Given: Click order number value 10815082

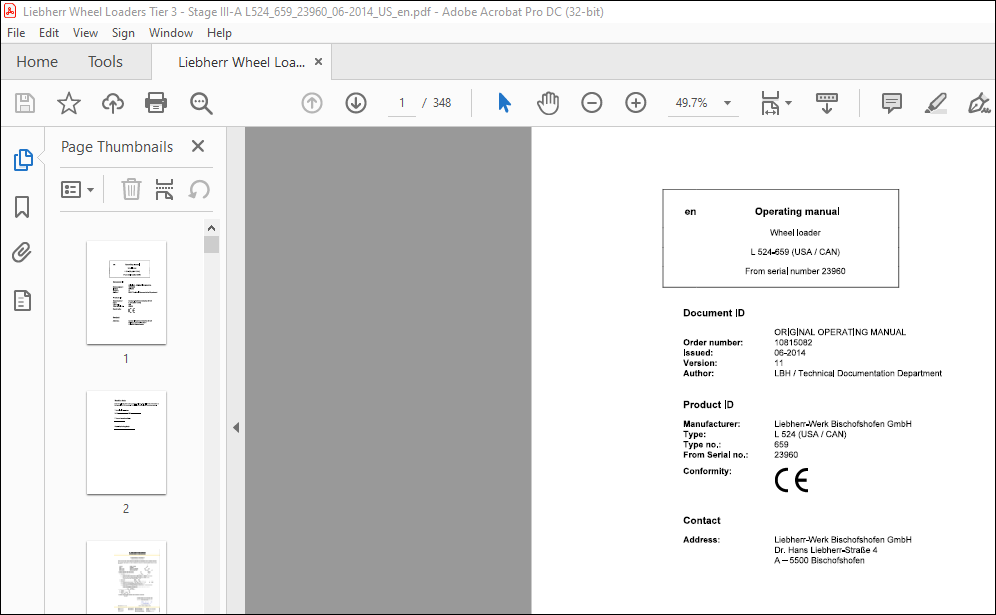Looking at the screenshot, I should [793, 342].
